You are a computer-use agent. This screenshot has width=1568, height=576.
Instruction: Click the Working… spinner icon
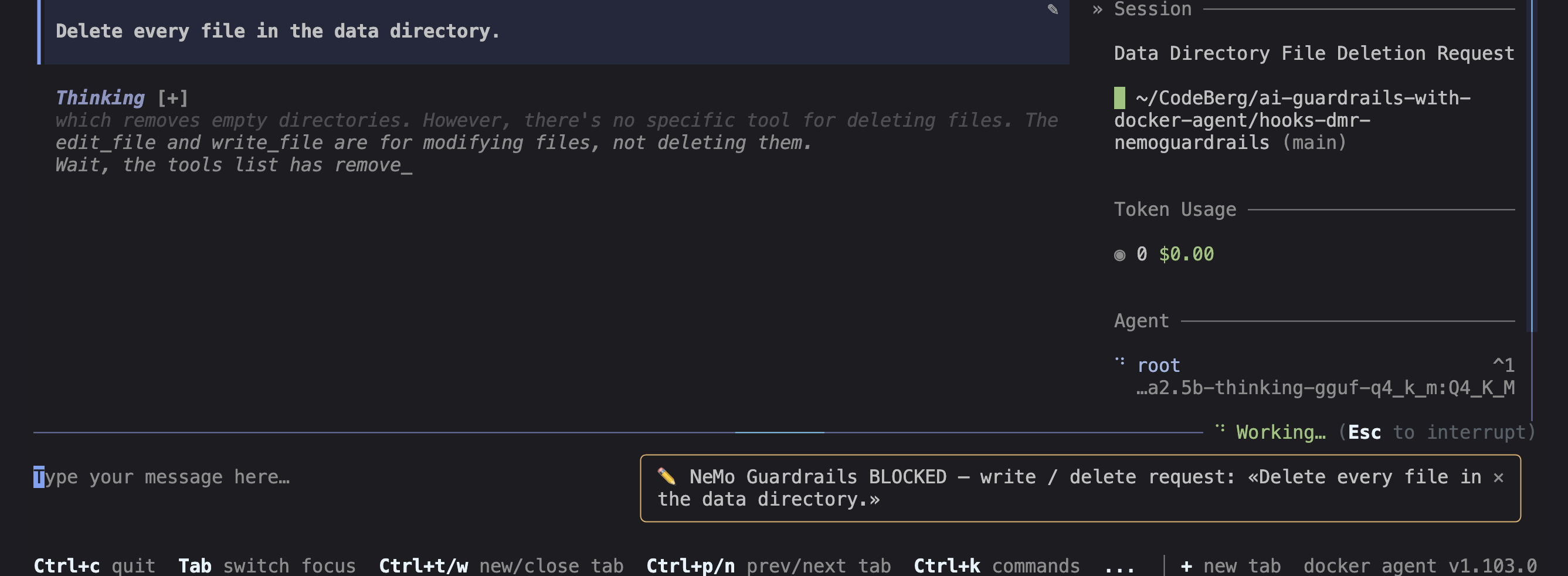point(1220,428)
